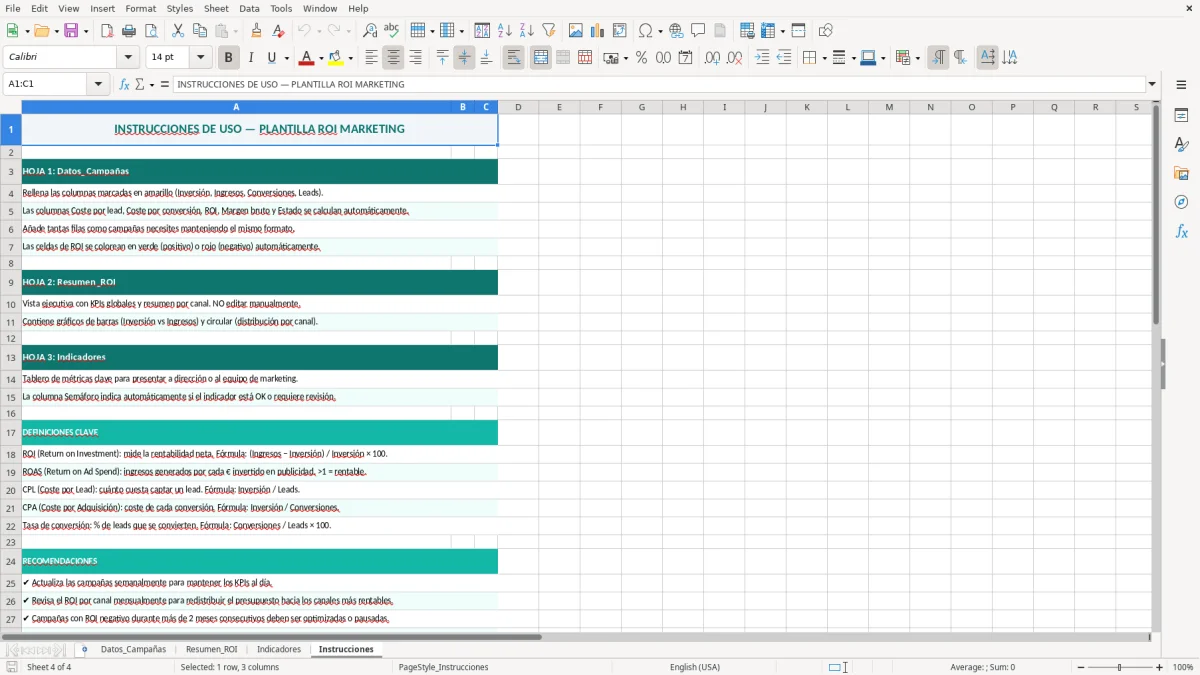This screenshot has height=675, width=1200.
Task: Toggle Italic formatting
Action: click(x=251, y=58)
